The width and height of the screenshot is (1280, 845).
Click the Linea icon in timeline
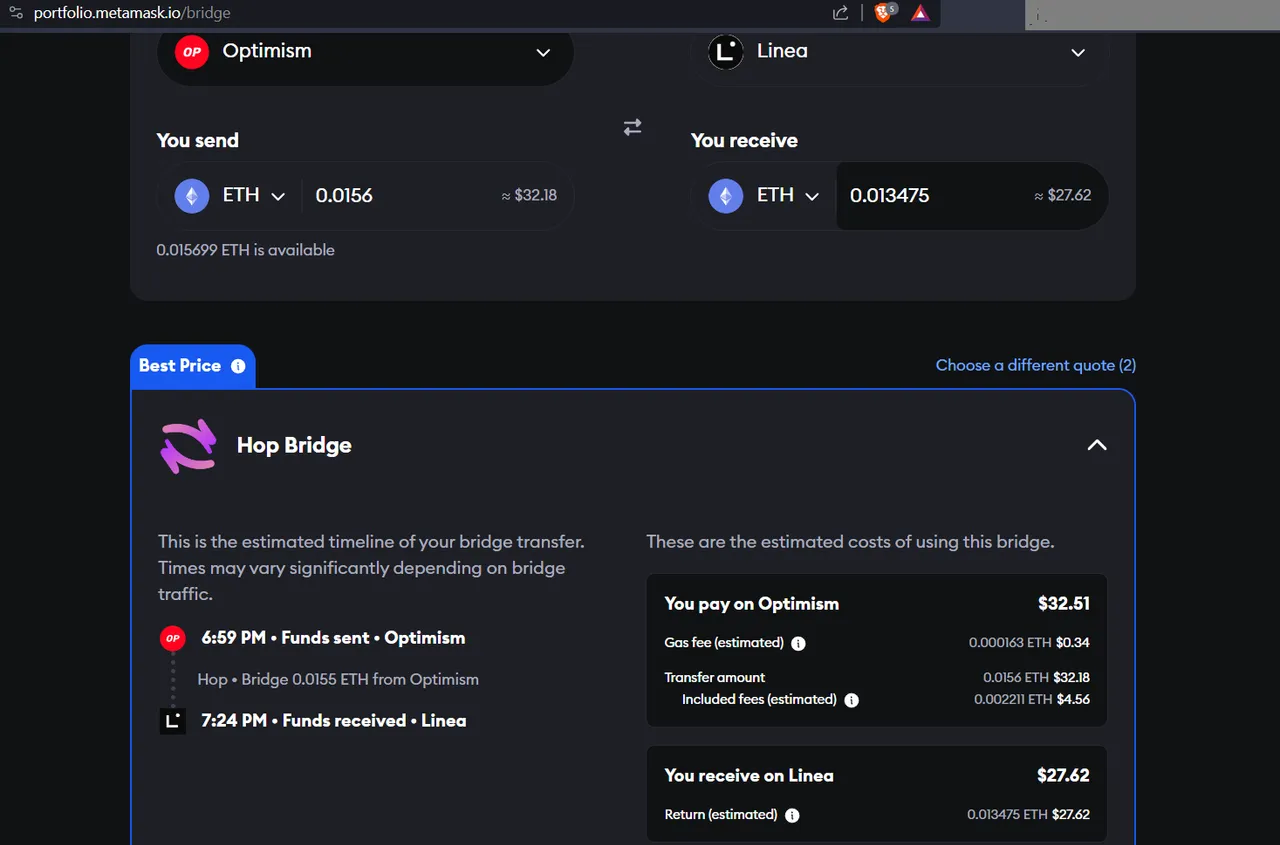[x=173, y=721]
